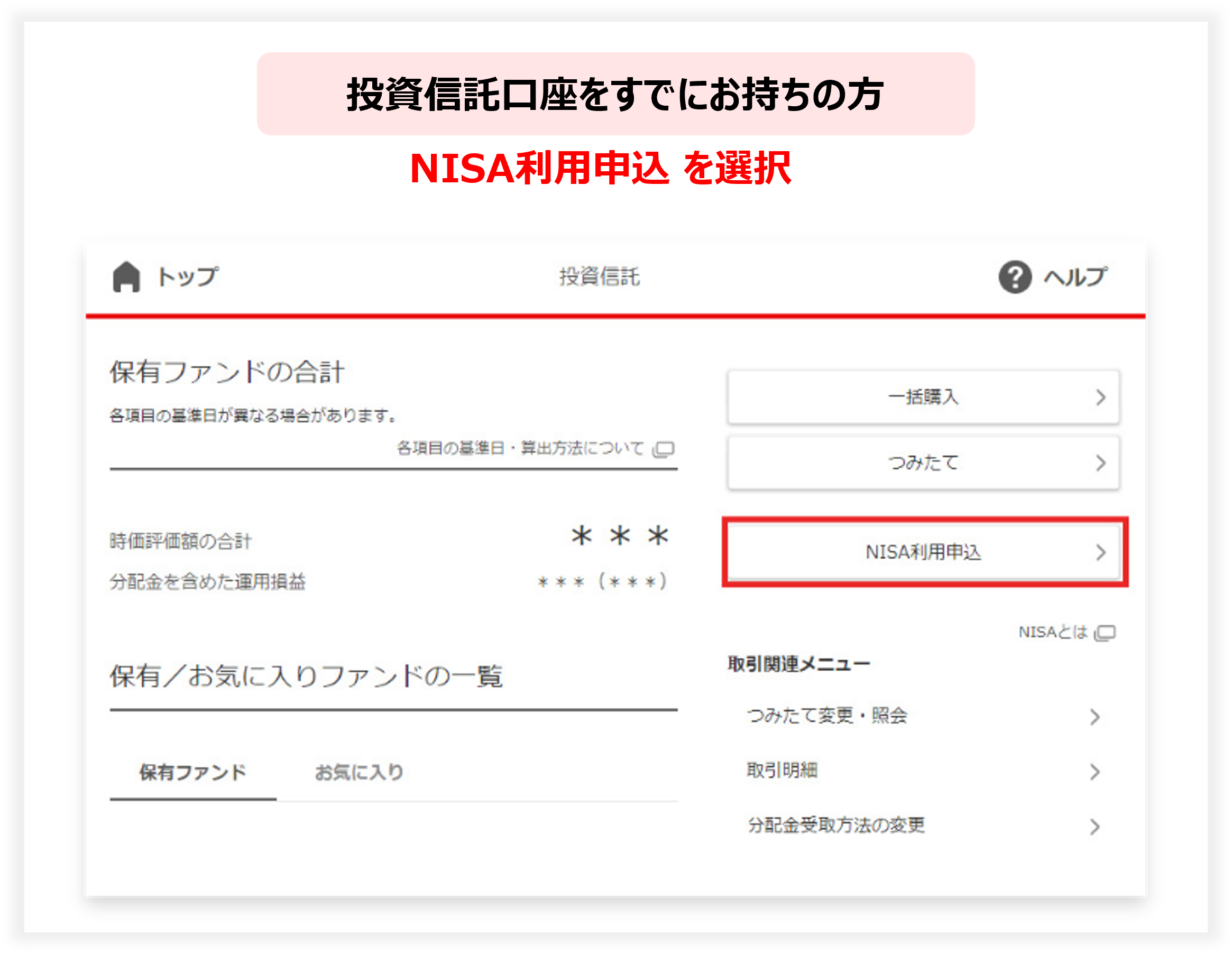Click the 投資信託 page title
The height and width of the screenshot is (954, 1232).
pos(599,277)
